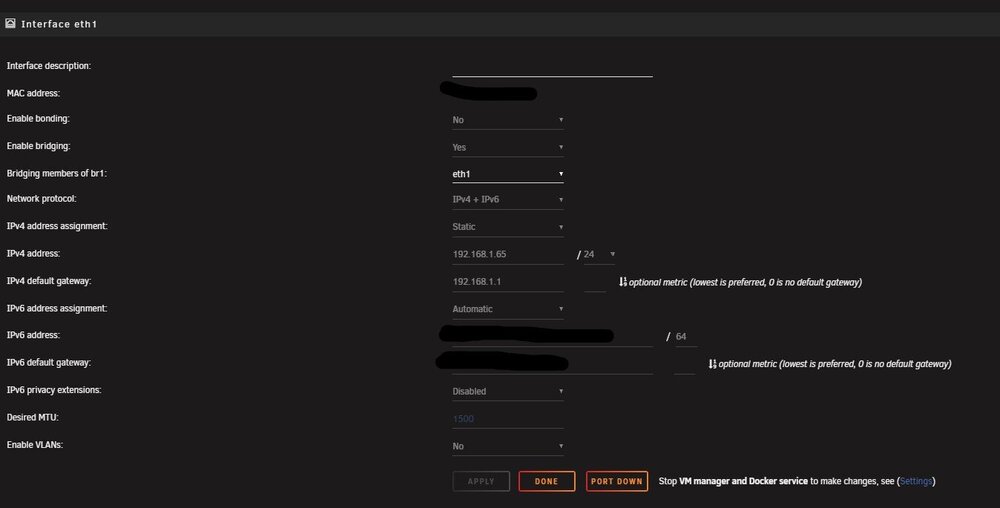Click the IPv6 gateway metric arrows icon

point(712,364)
